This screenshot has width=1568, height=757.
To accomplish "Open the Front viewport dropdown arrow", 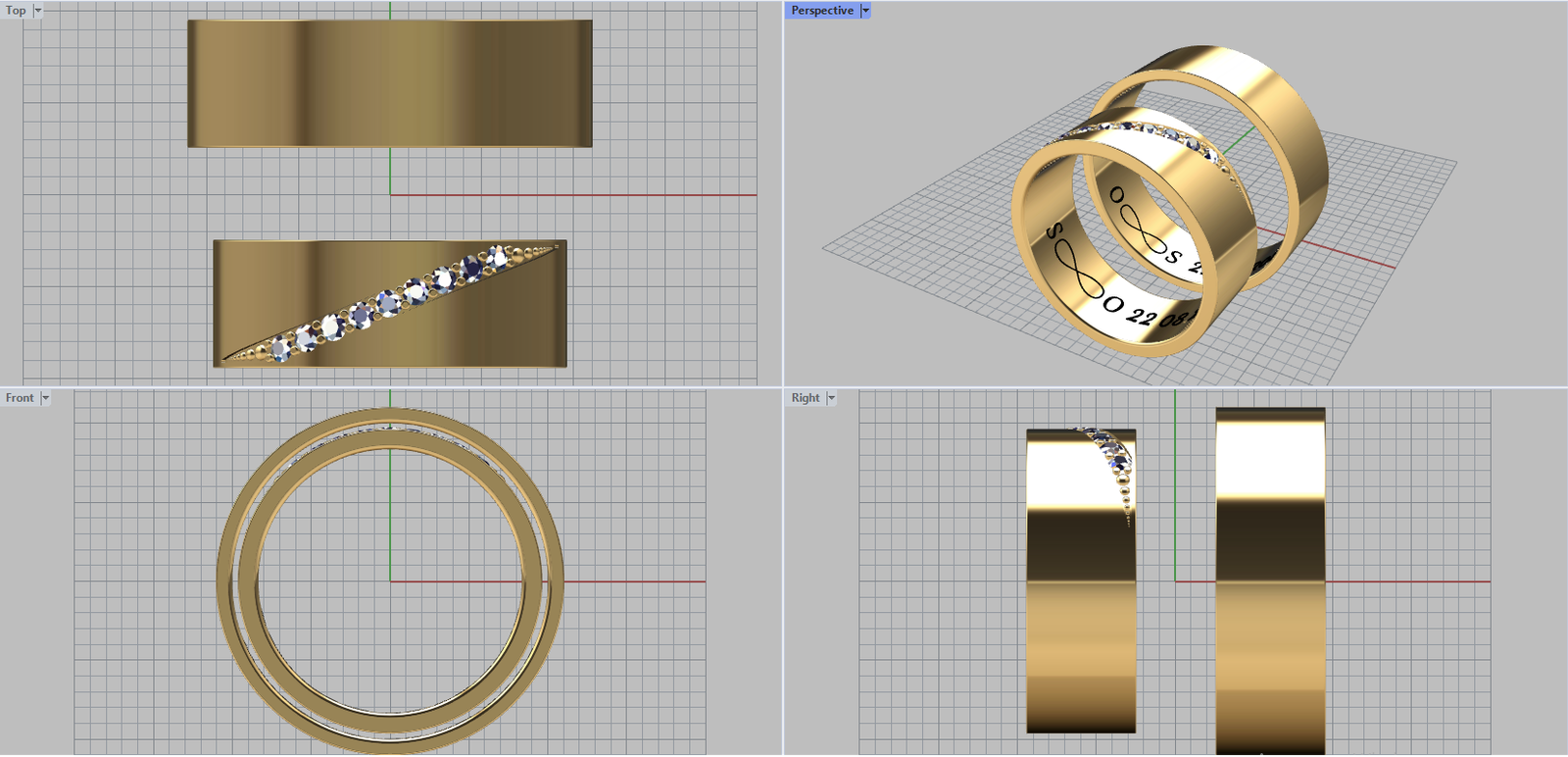I will point(45,398).
